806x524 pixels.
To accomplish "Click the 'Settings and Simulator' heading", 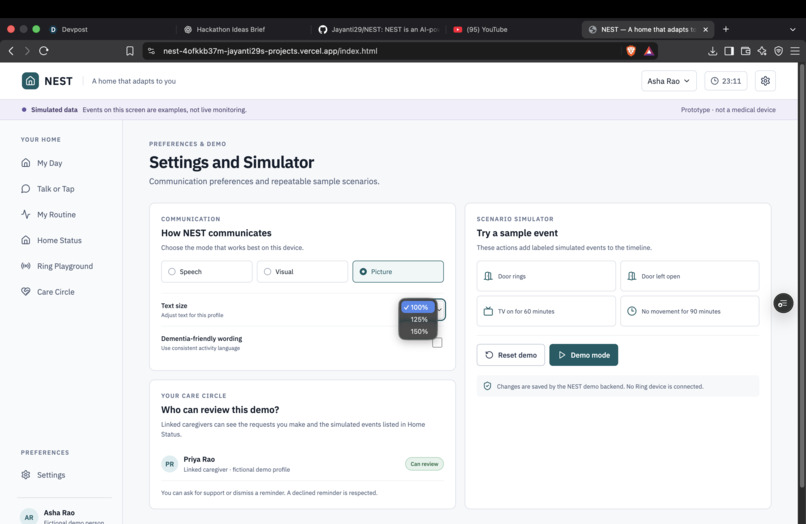I will tap(231, 162).
